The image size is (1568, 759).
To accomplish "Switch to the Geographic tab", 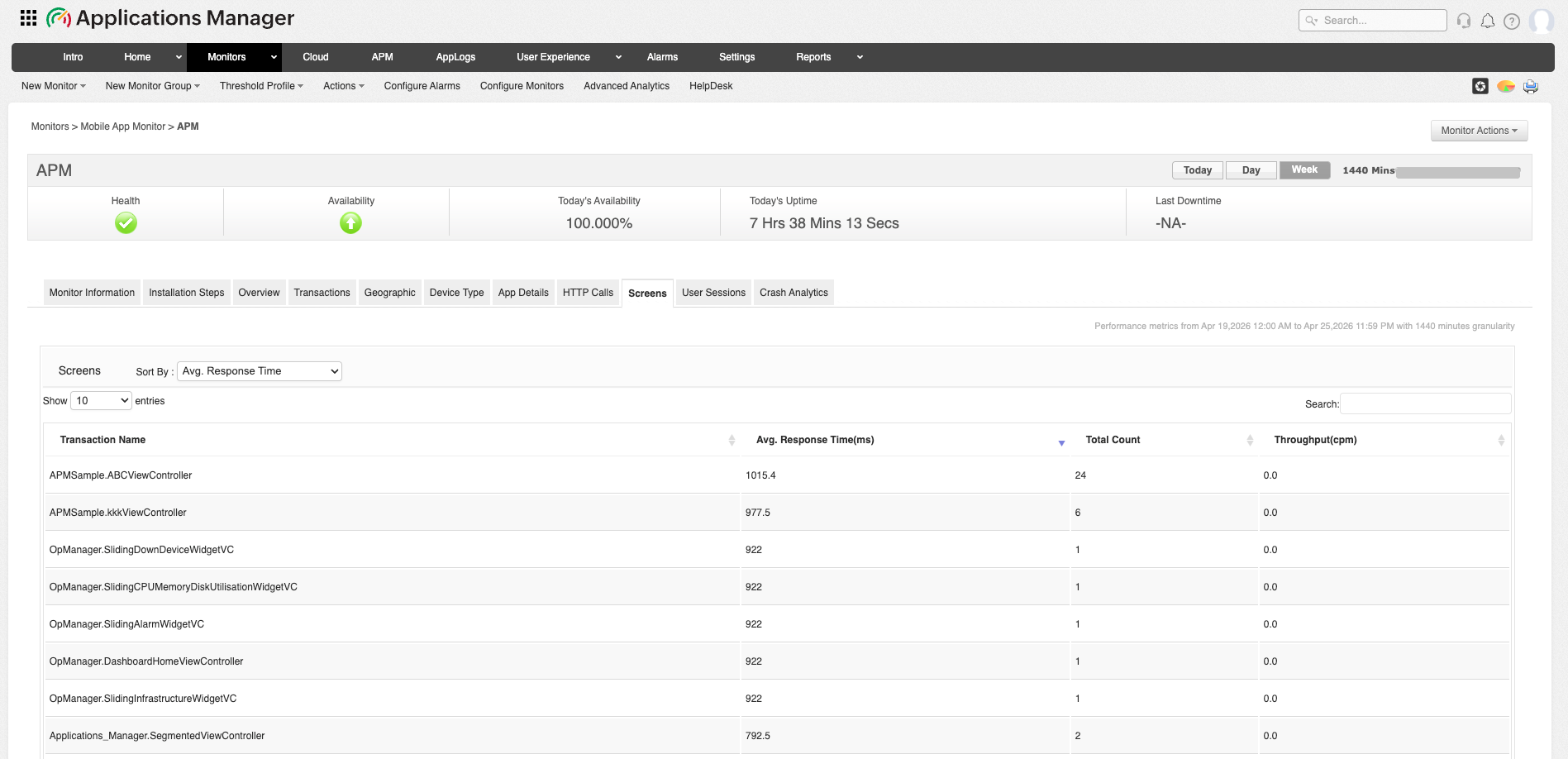I will [x=389, y=293].
